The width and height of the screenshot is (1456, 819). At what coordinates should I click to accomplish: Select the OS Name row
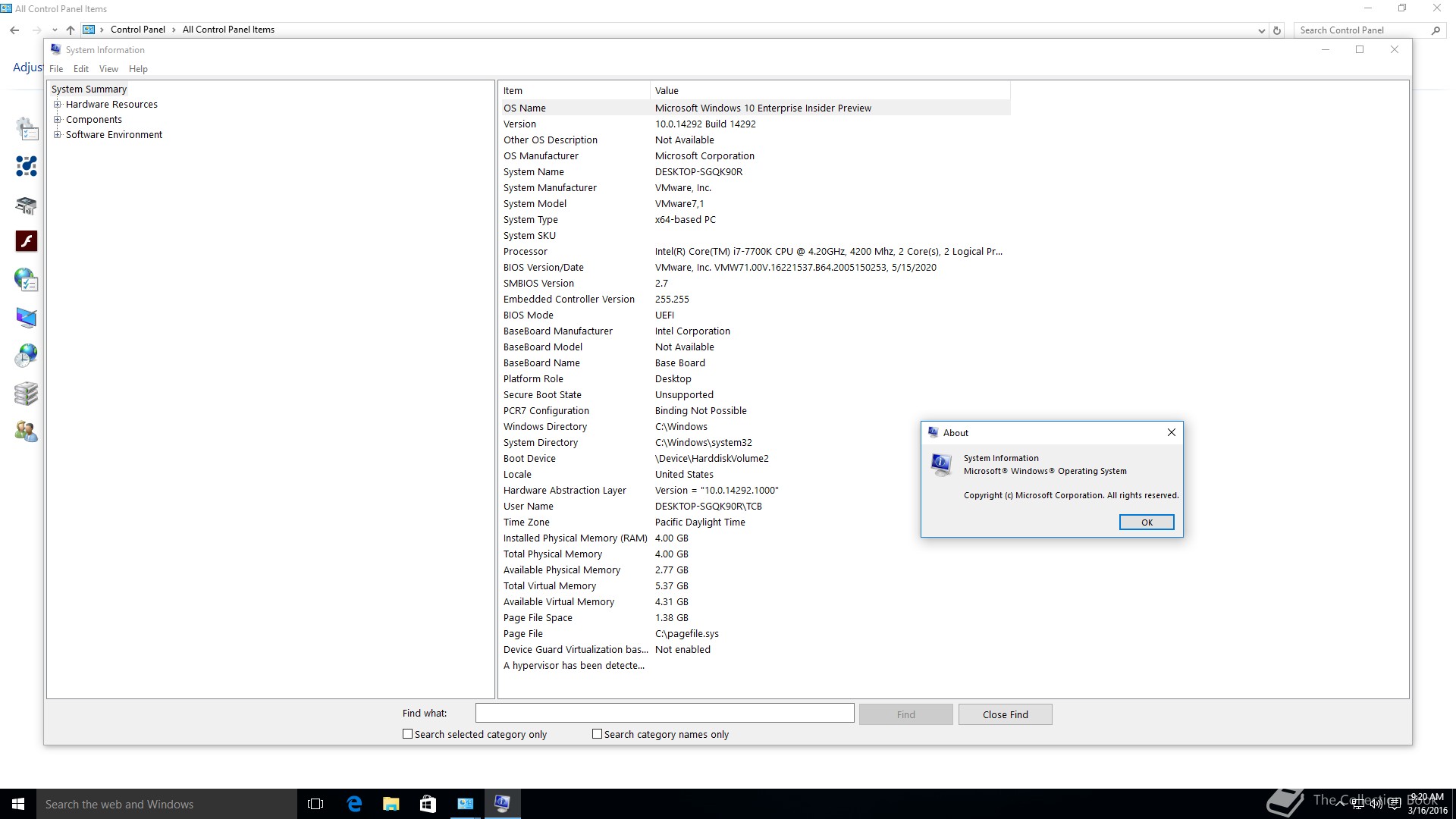tap(755, 108)
